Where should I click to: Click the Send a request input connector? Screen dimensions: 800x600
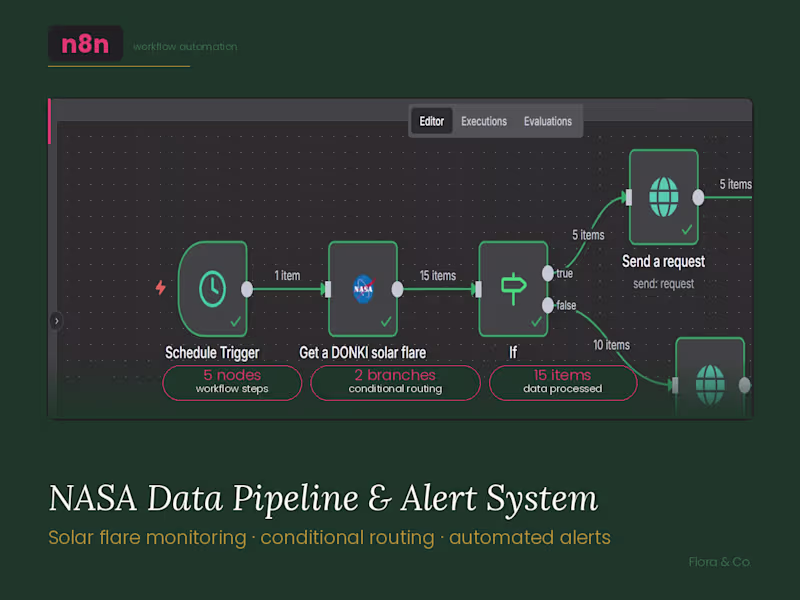[629, 197]
